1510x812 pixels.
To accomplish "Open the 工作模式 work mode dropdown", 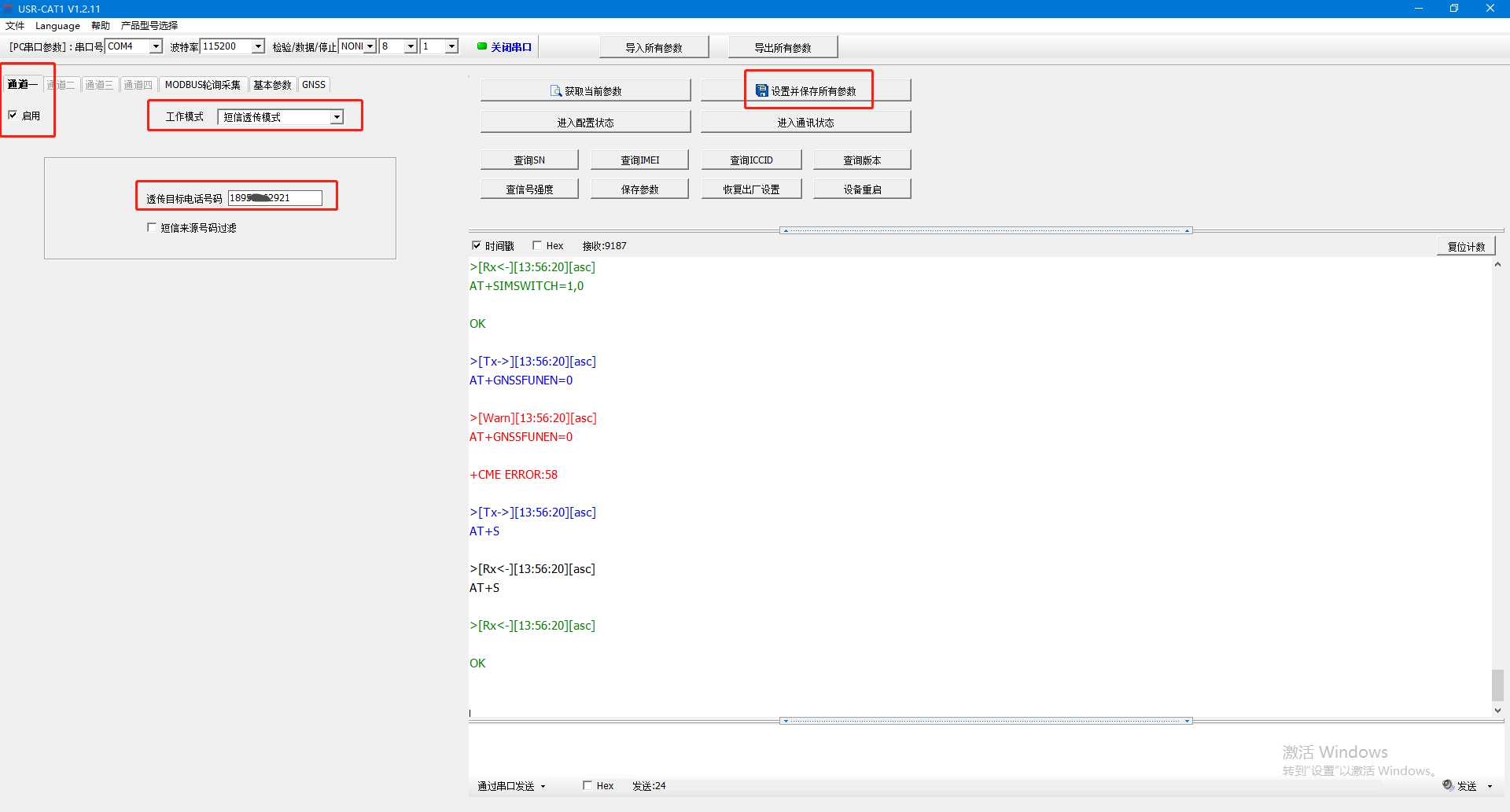I will pyautogui.click(x=337, y=117).
